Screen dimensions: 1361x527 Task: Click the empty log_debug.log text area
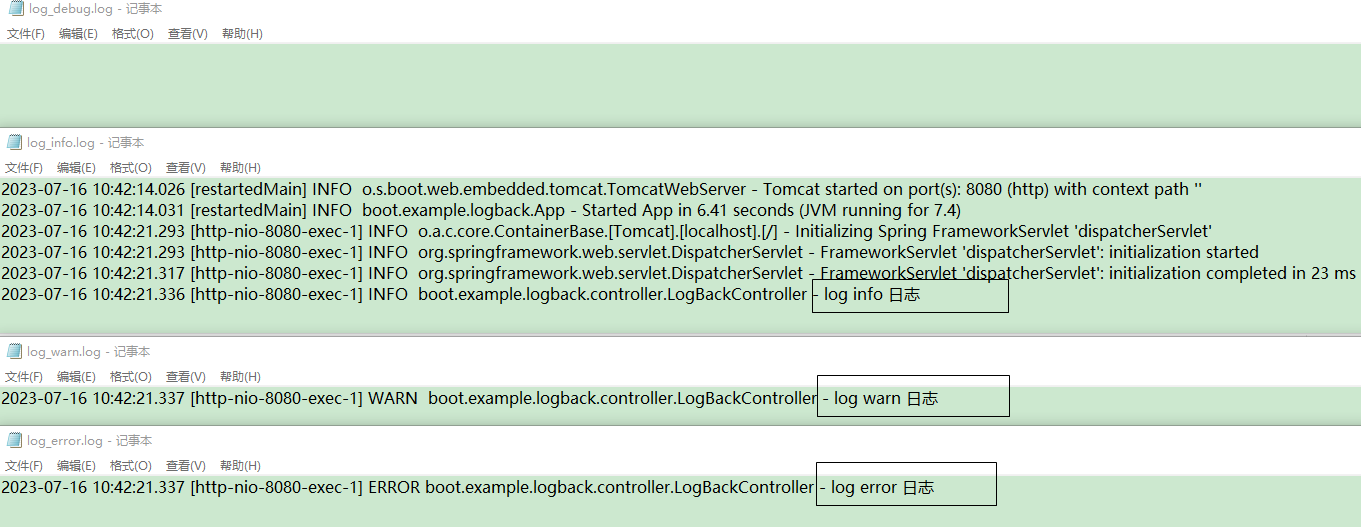[x=680, y=85]
